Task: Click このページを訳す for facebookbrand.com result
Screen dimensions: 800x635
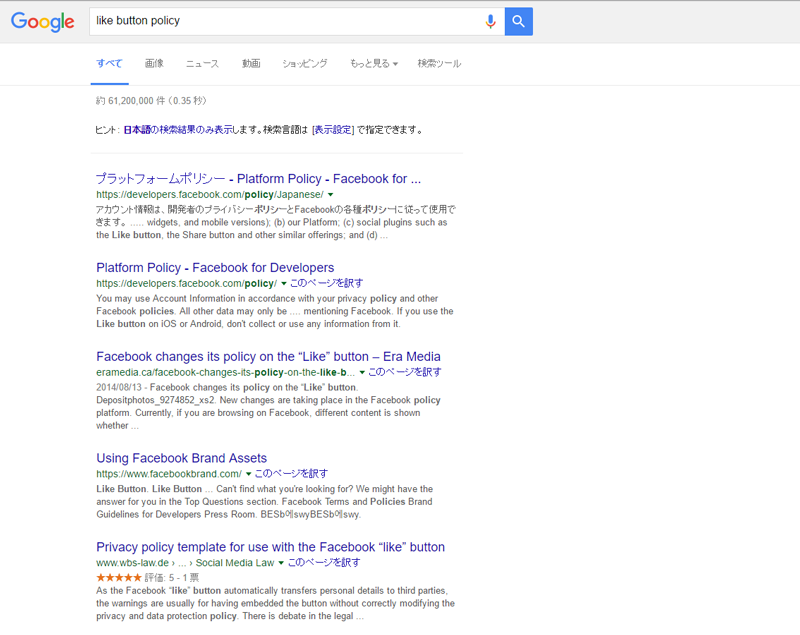Action: (x=291, y=473)
